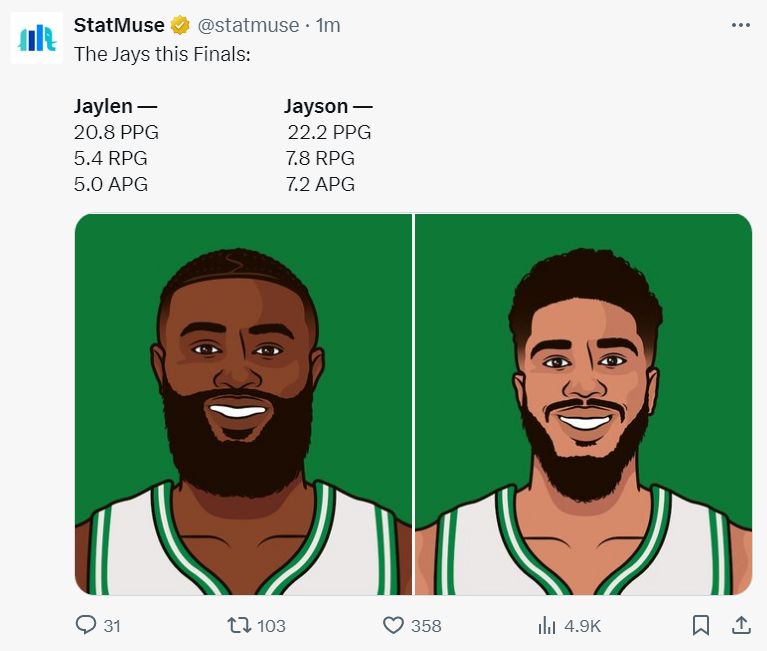Open the three-dot more options menu
This screenshot has width=767, height=651.
[x=740, y=25]
